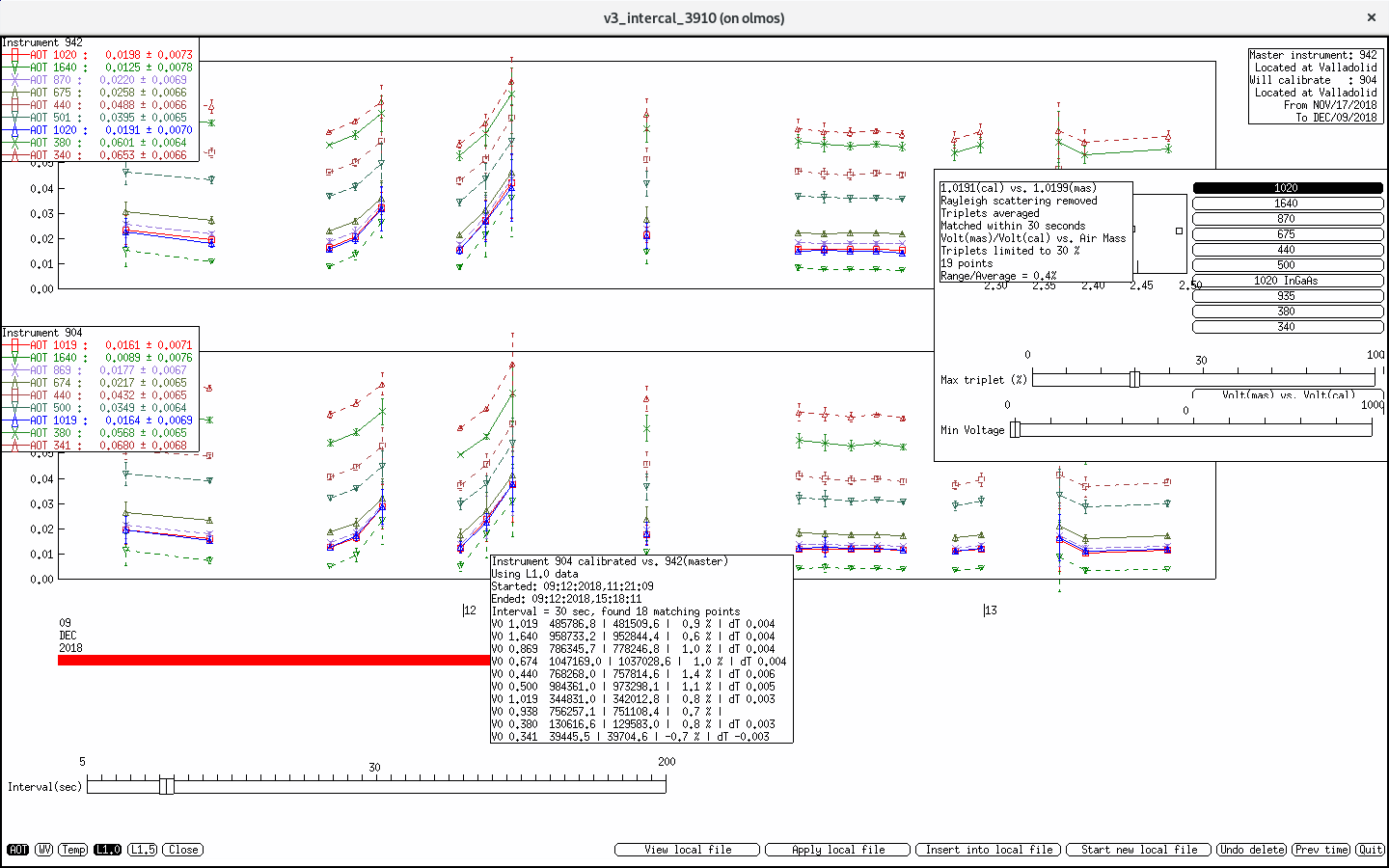Select the 1640 channel in the wavelength list

point(1288,203)
